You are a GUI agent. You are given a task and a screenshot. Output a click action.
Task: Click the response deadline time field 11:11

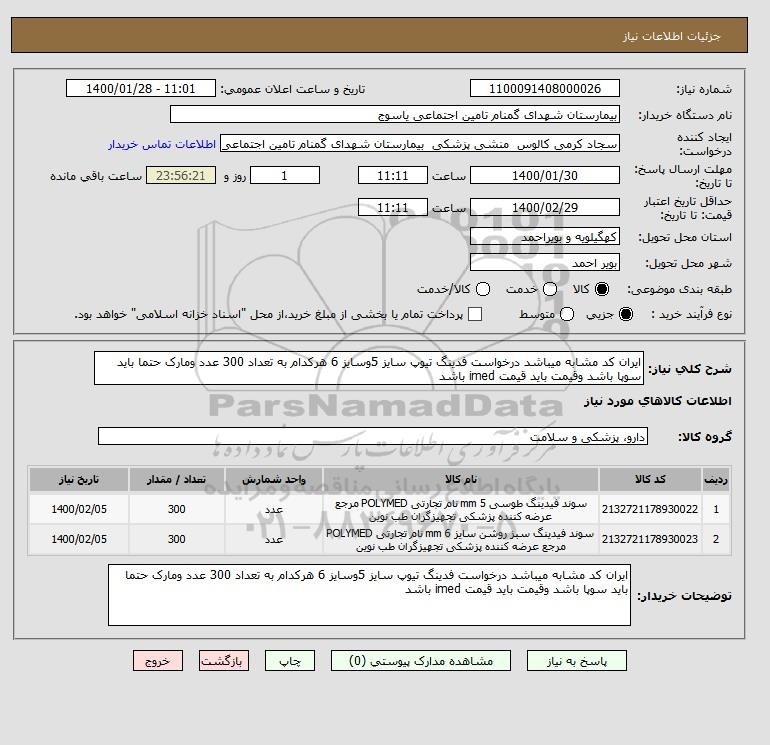pyautogui.click(x=393, y=175)
